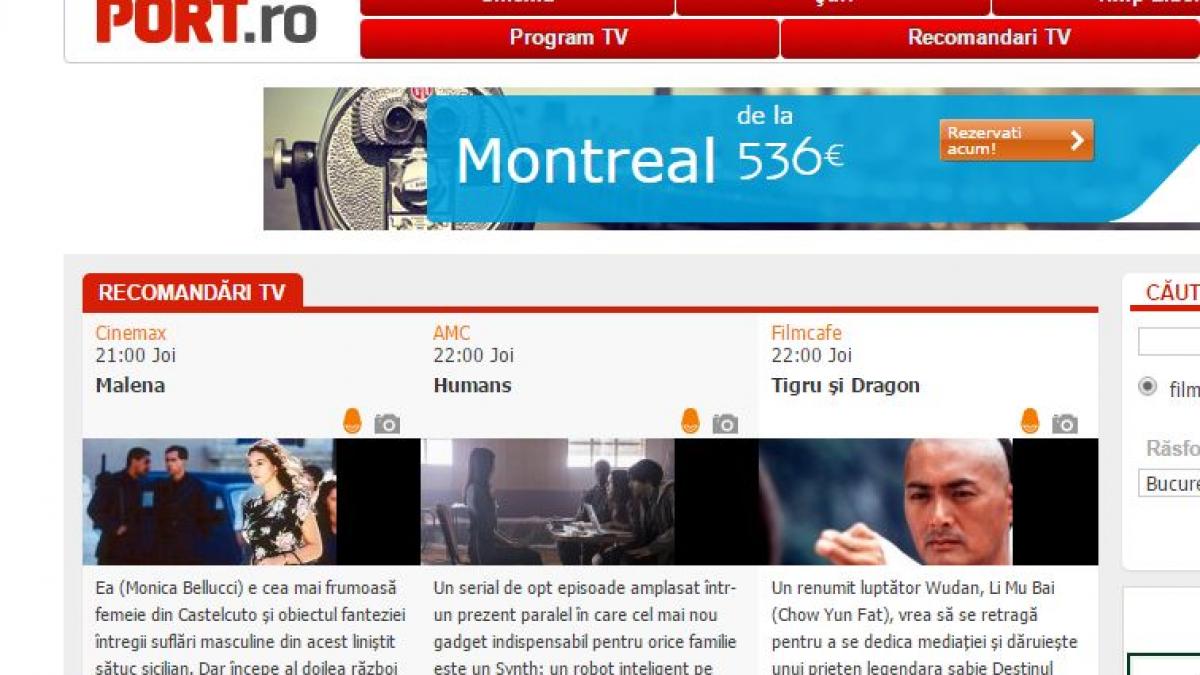
Task: Open the Malena title link
Action: click(x=130, y=385)
